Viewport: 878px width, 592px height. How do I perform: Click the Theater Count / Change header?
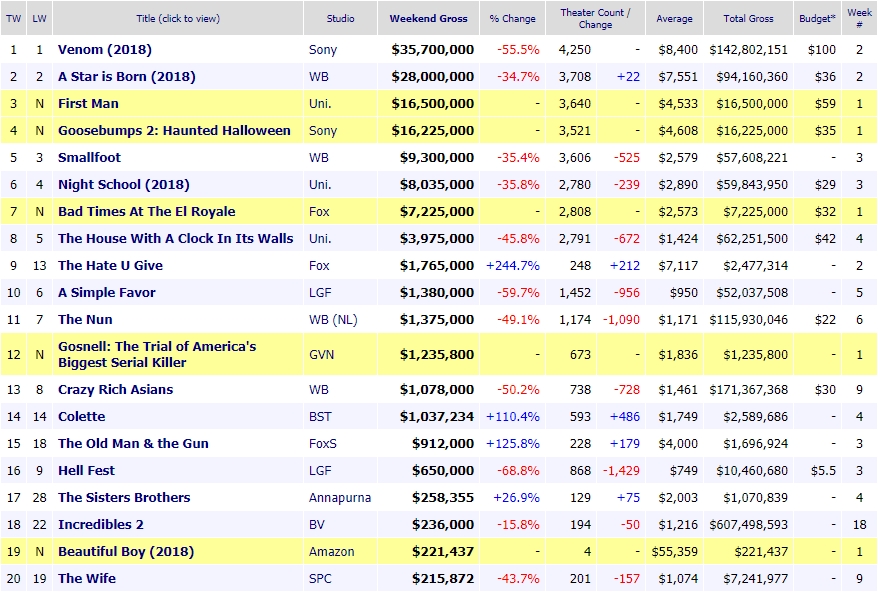coord(595,18)
